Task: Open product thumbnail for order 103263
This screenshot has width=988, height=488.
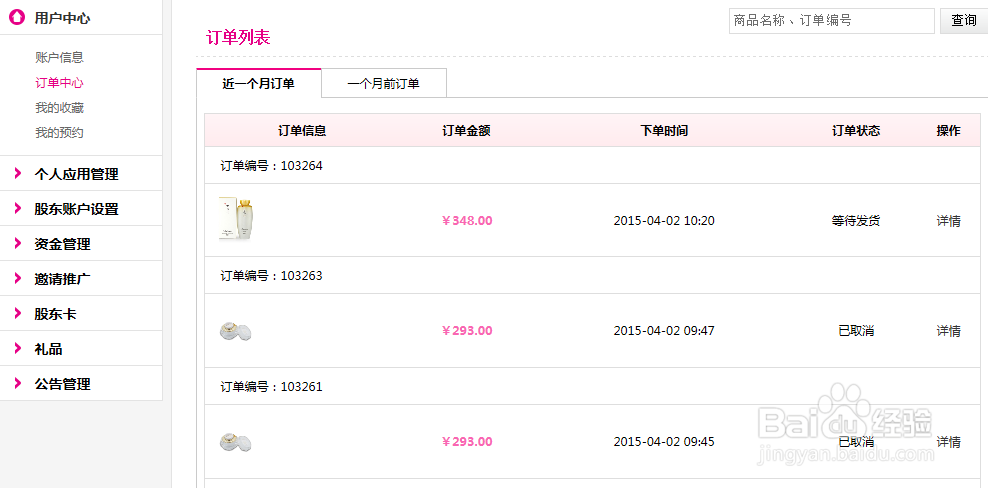Action: click(x=235, y=331)
